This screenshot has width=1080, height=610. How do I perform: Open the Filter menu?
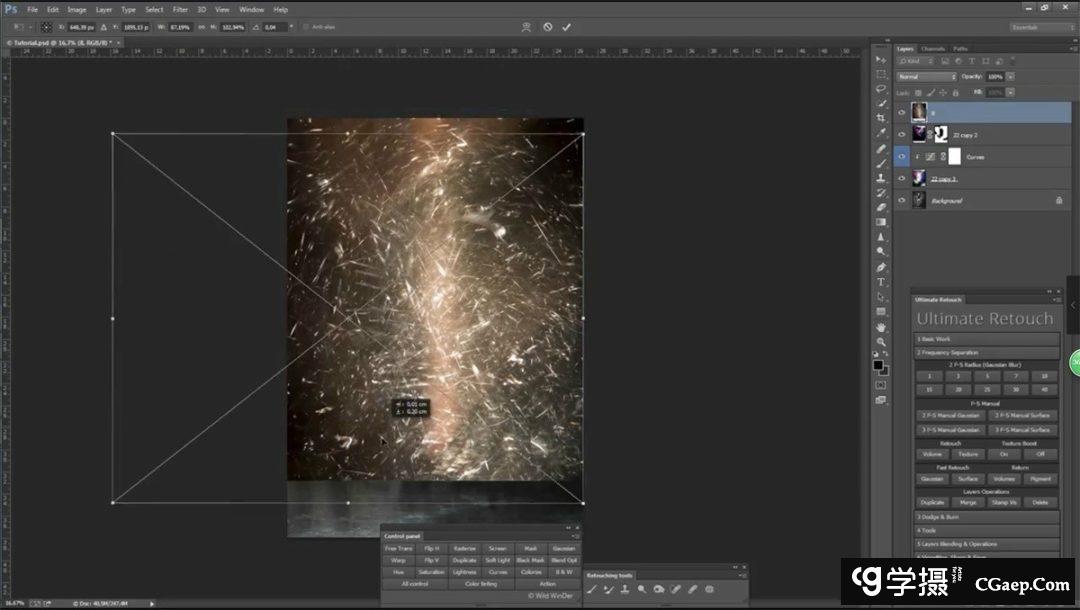(x=180, y=9)
